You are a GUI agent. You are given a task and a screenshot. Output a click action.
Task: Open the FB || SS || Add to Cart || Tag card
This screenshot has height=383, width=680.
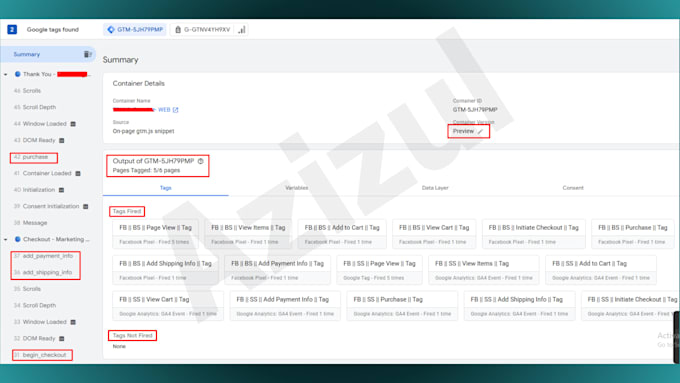click(601, 270)
